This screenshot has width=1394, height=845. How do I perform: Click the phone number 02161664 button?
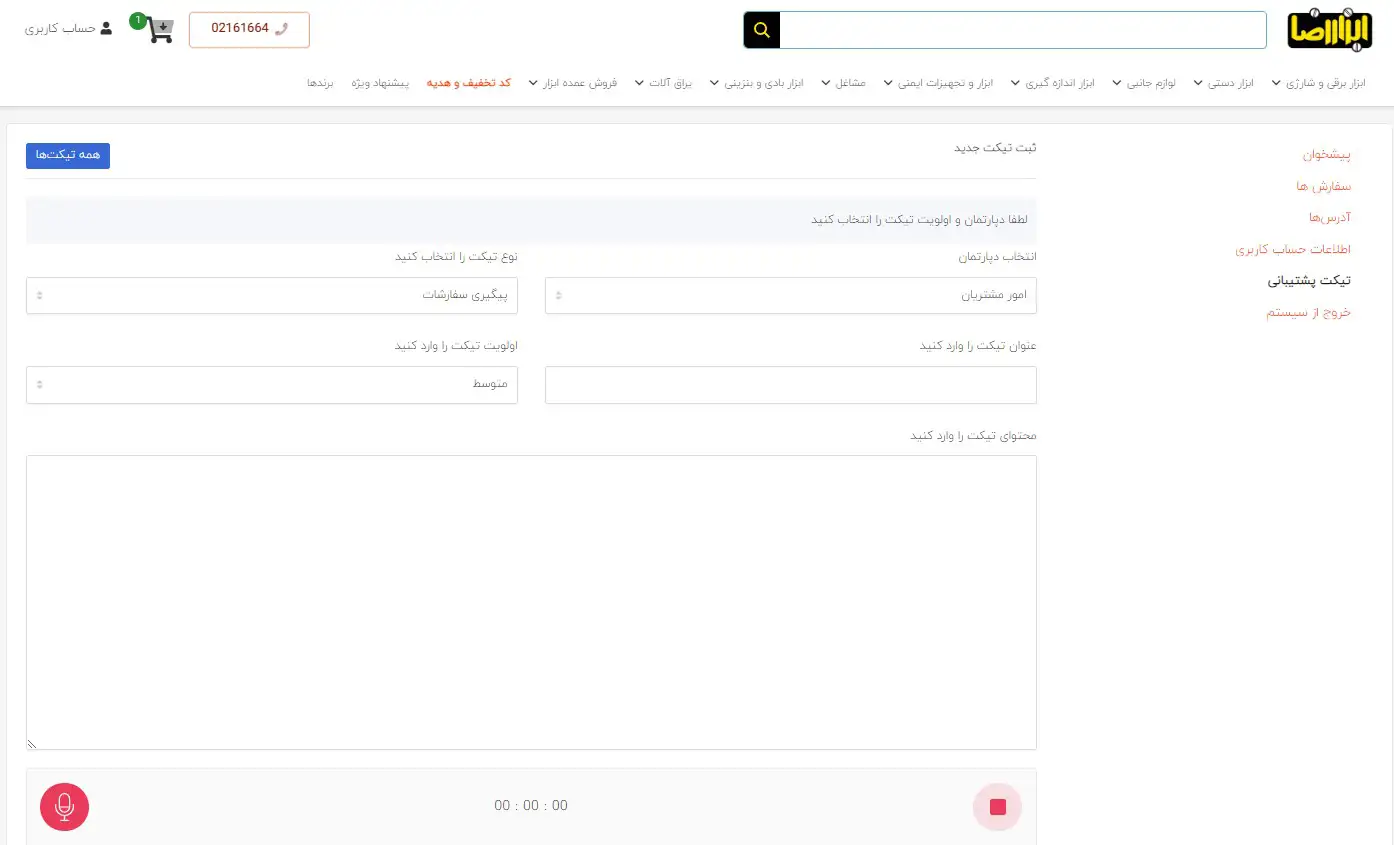point(249,30)
